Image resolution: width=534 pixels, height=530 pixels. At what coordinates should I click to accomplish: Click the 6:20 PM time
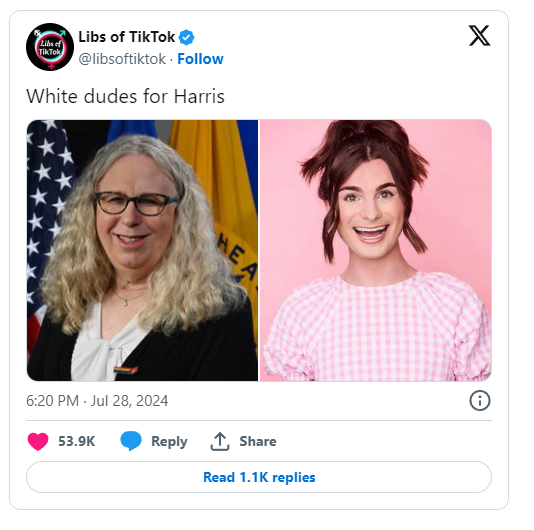(x=52, y=401)
